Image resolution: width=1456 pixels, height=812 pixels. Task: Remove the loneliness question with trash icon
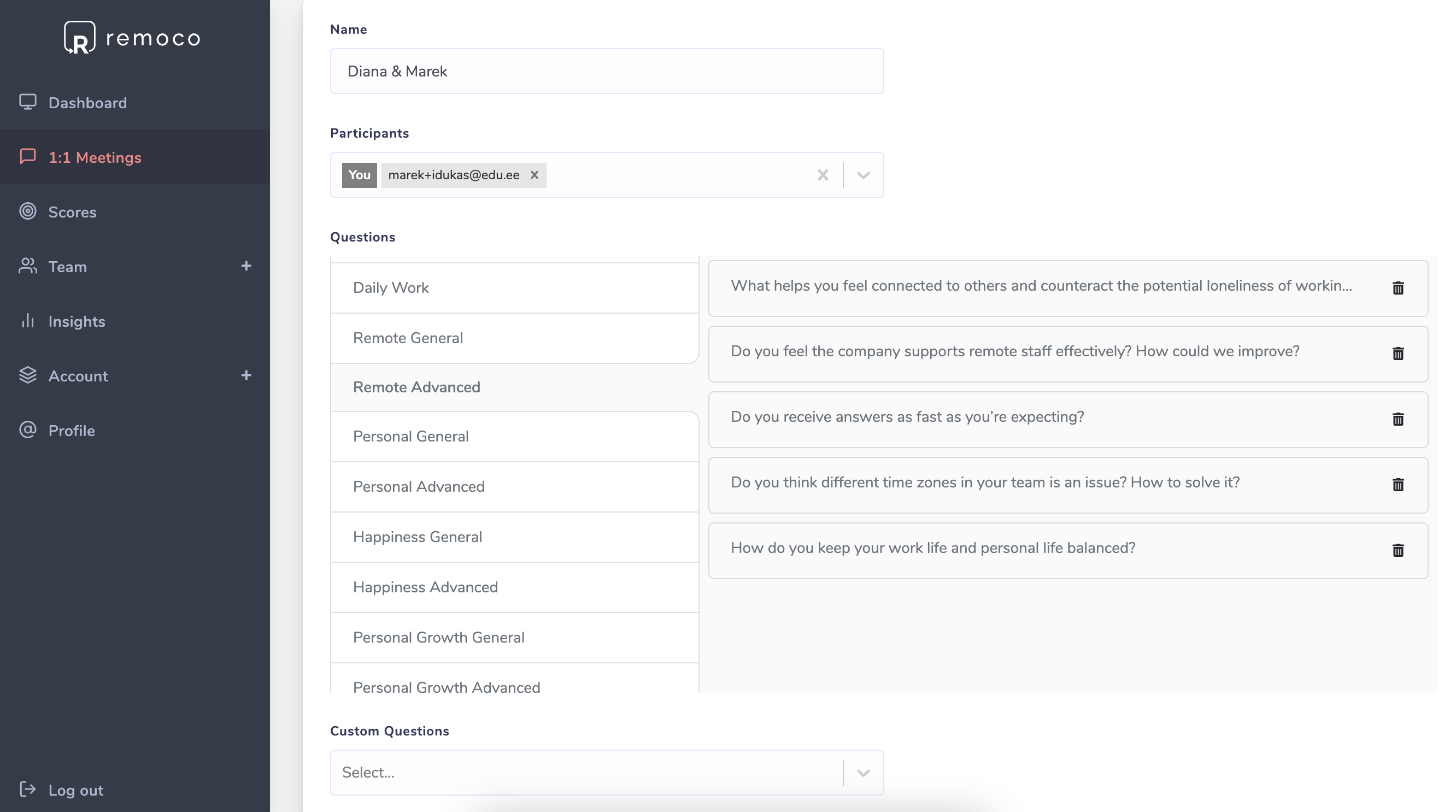(x=1398, y=288)
